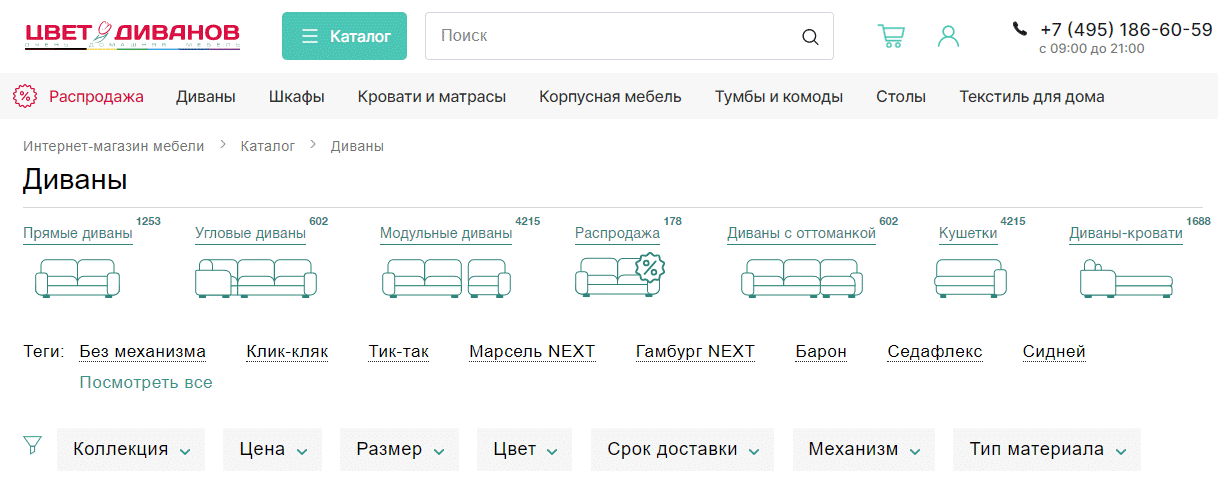Select the Марсель NEXT tag

point(532,352)
